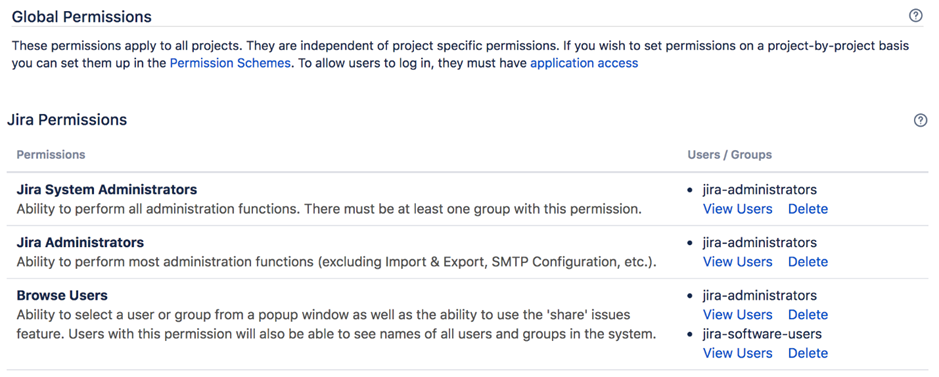Delete jira-administrators from Jira System Administrators
Image resolution: width=939 pixels, height=377 pixels.
(x=808, y=209)
